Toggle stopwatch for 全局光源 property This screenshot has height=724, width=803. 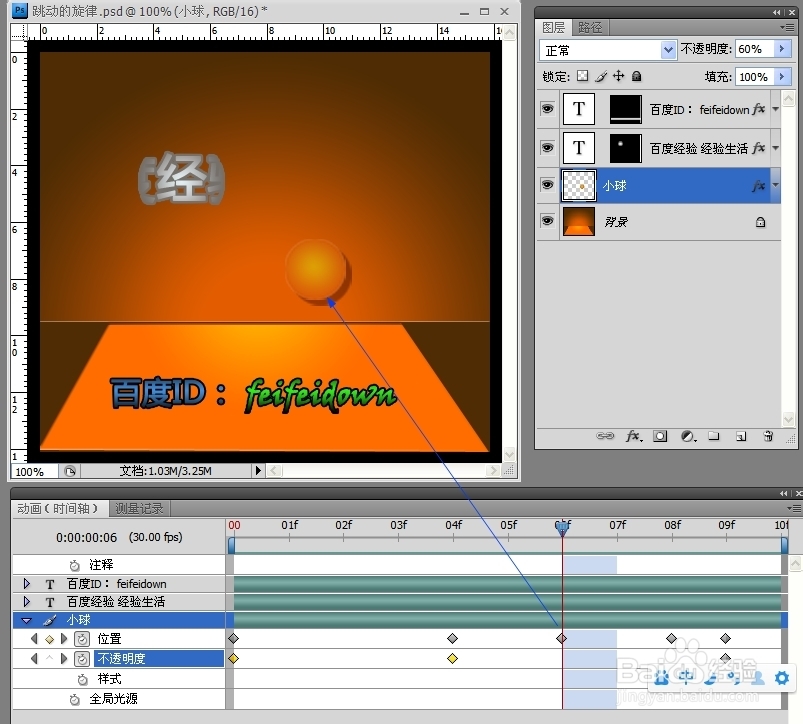75,699
